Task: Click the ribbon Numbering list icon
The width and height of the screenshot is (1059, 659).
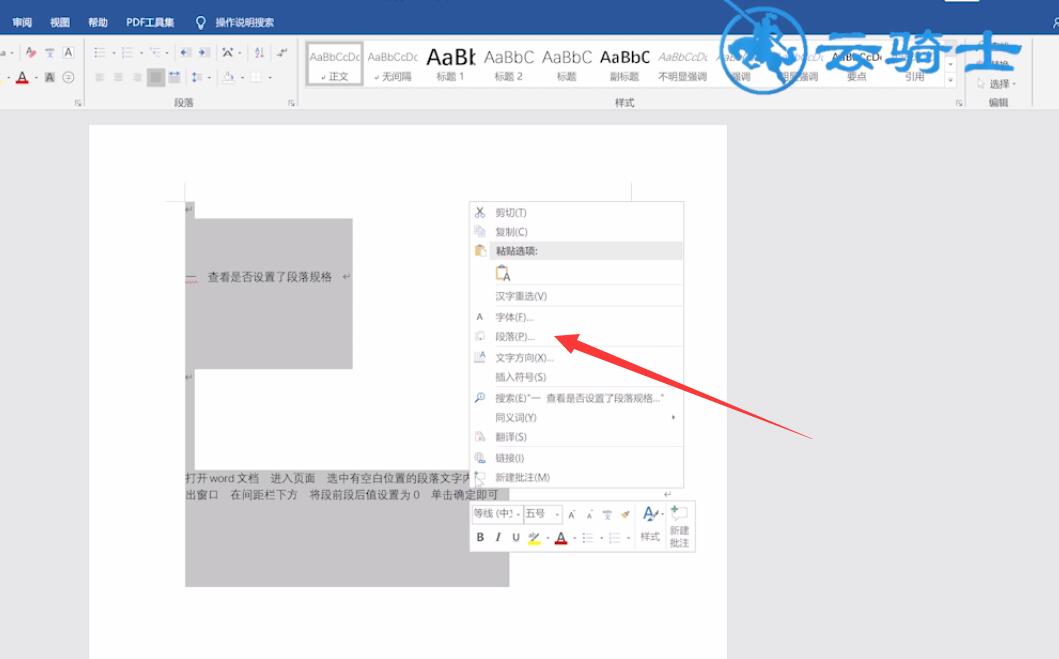Action: coord(128,53)
